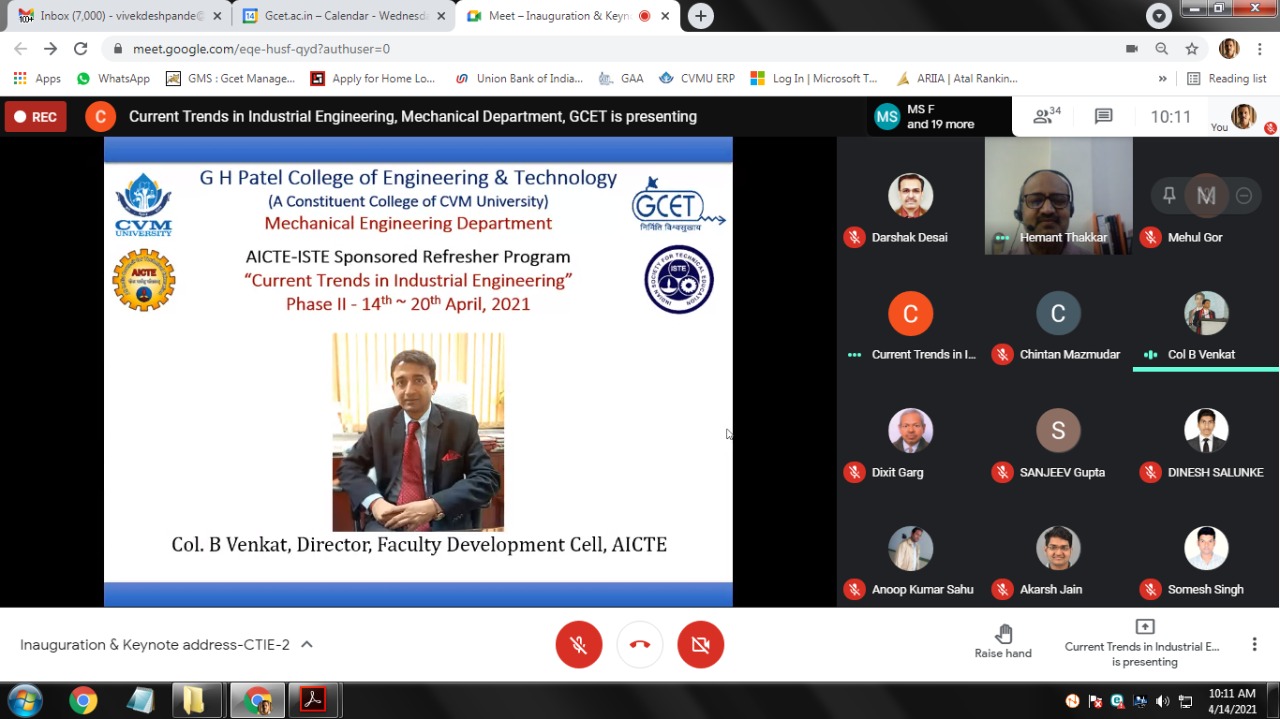Pin Mehul Gor's tile

(x=1168, y=196)
